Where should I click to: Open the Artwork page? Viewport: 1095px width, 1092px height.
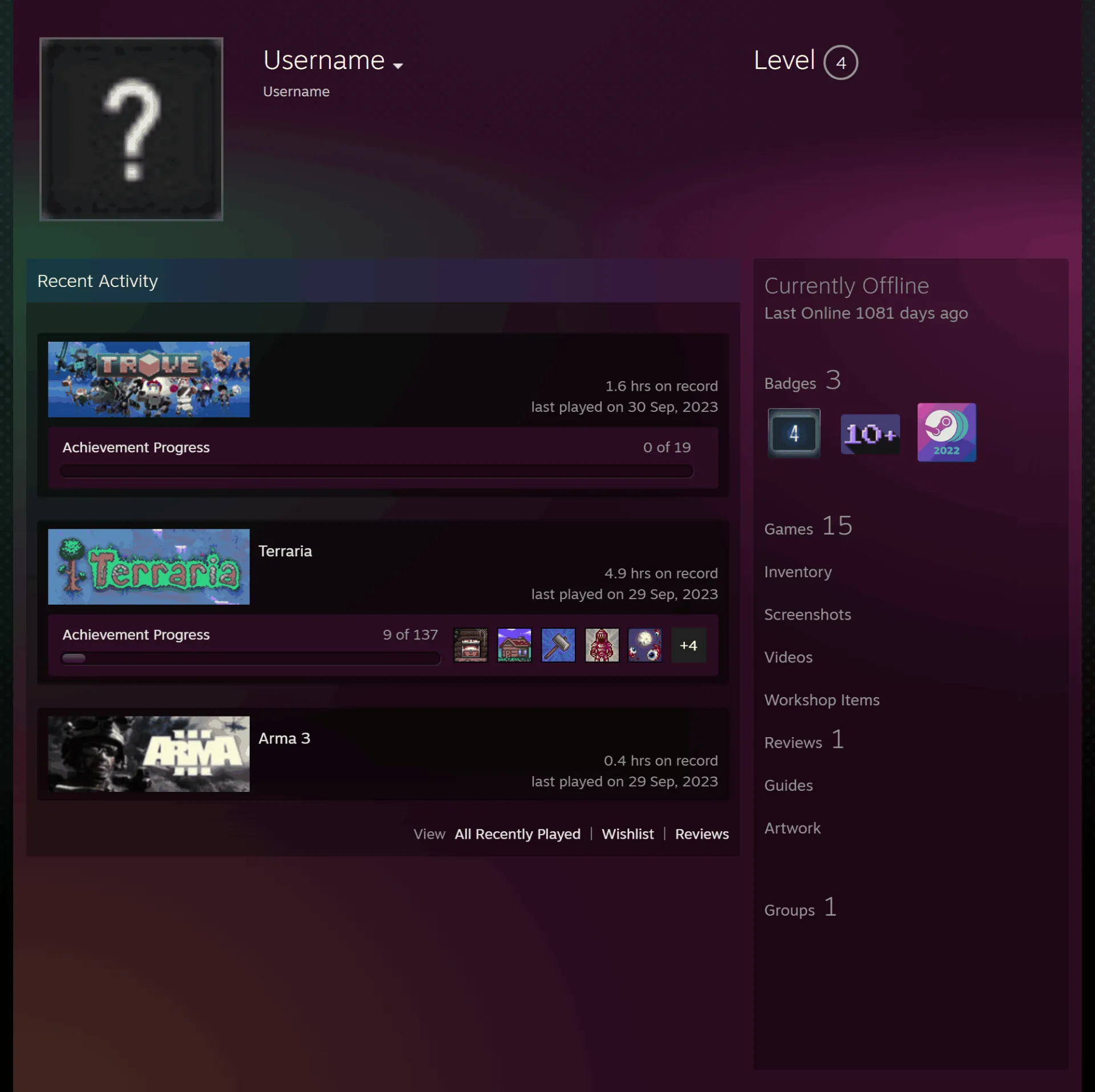[792, 828]
